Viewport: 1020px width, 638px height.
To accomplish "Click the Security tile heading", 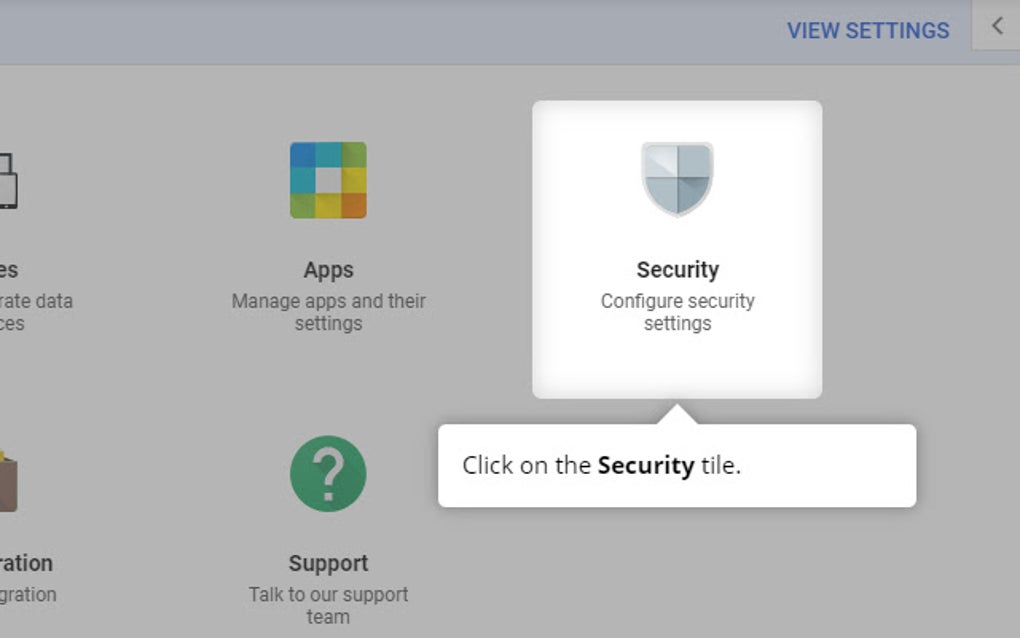I will coord(677,270).
